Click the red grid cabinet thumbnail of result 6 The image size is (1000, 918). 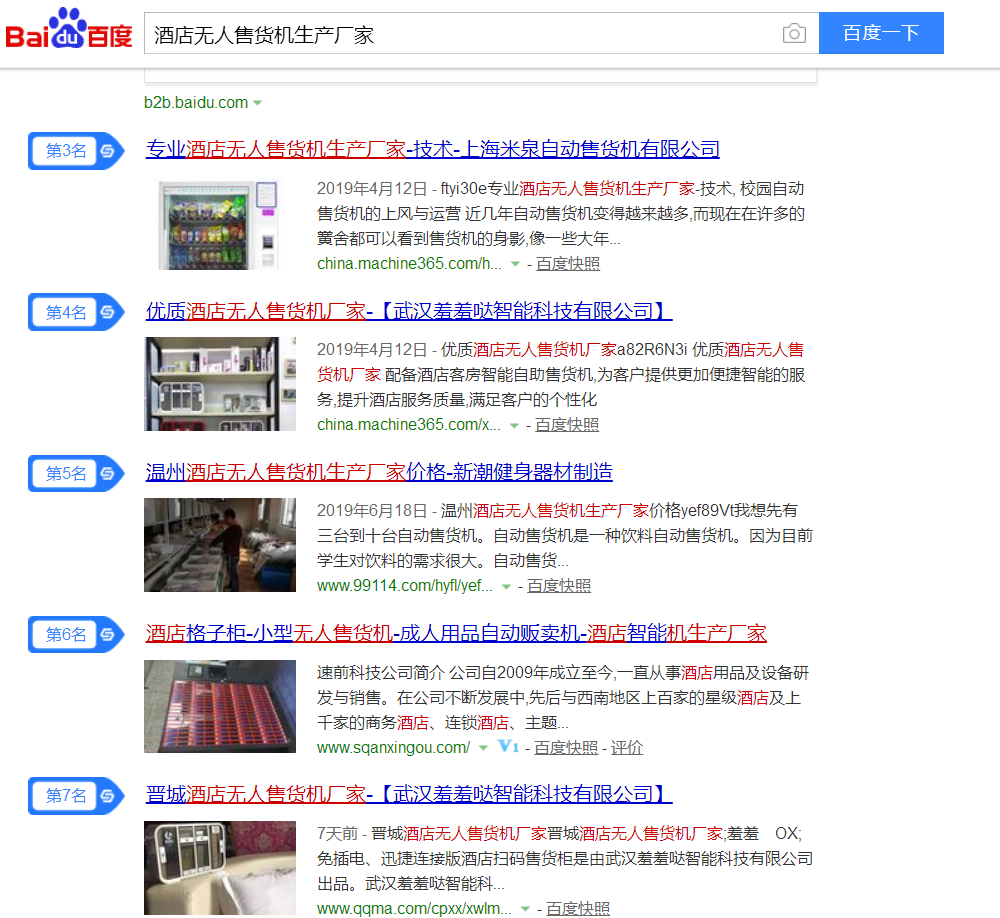[220, 706]
